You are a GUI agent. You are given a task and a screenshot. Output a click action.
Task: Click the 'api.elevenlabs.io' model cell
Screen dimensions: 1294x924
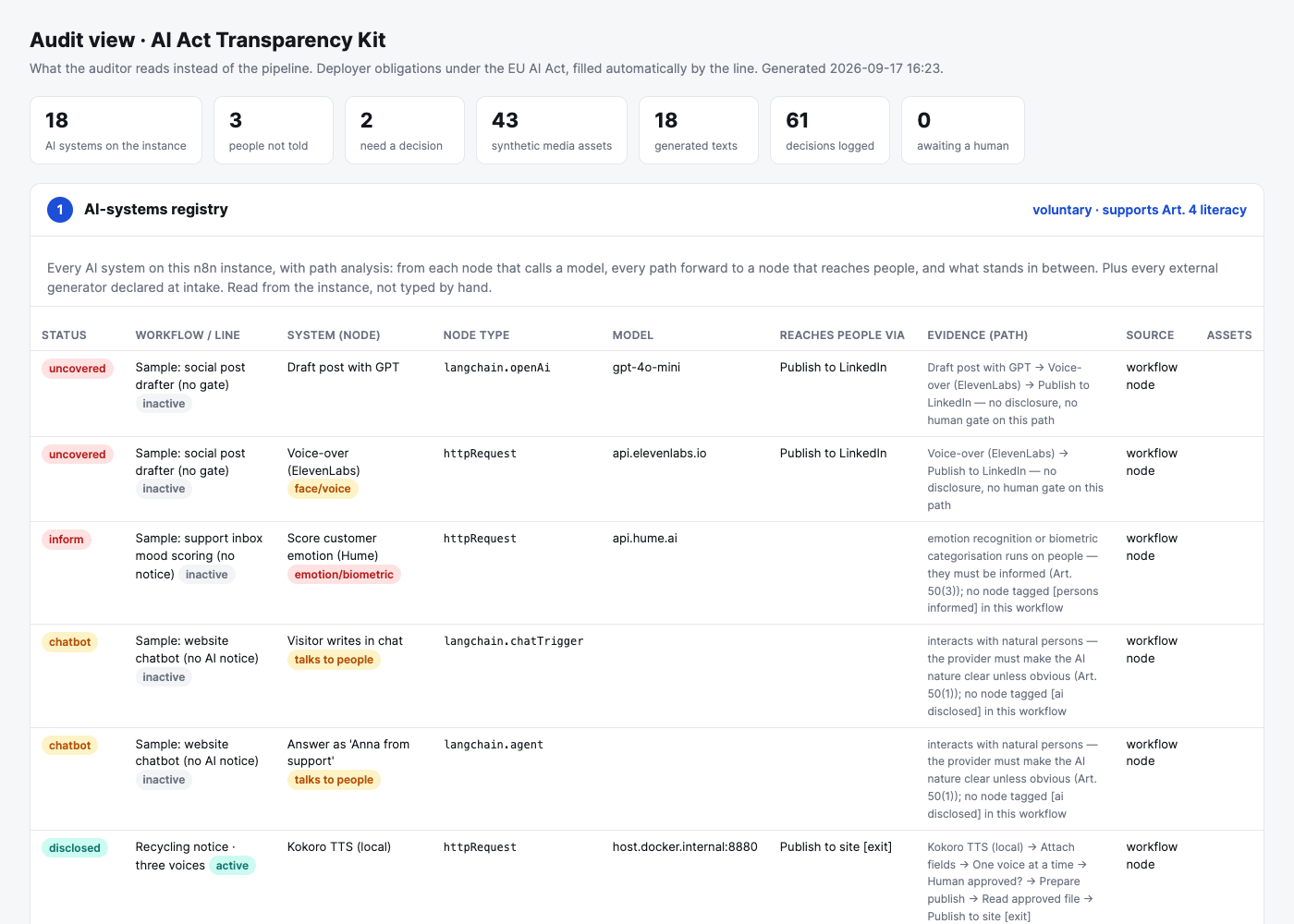pos(659,454)
